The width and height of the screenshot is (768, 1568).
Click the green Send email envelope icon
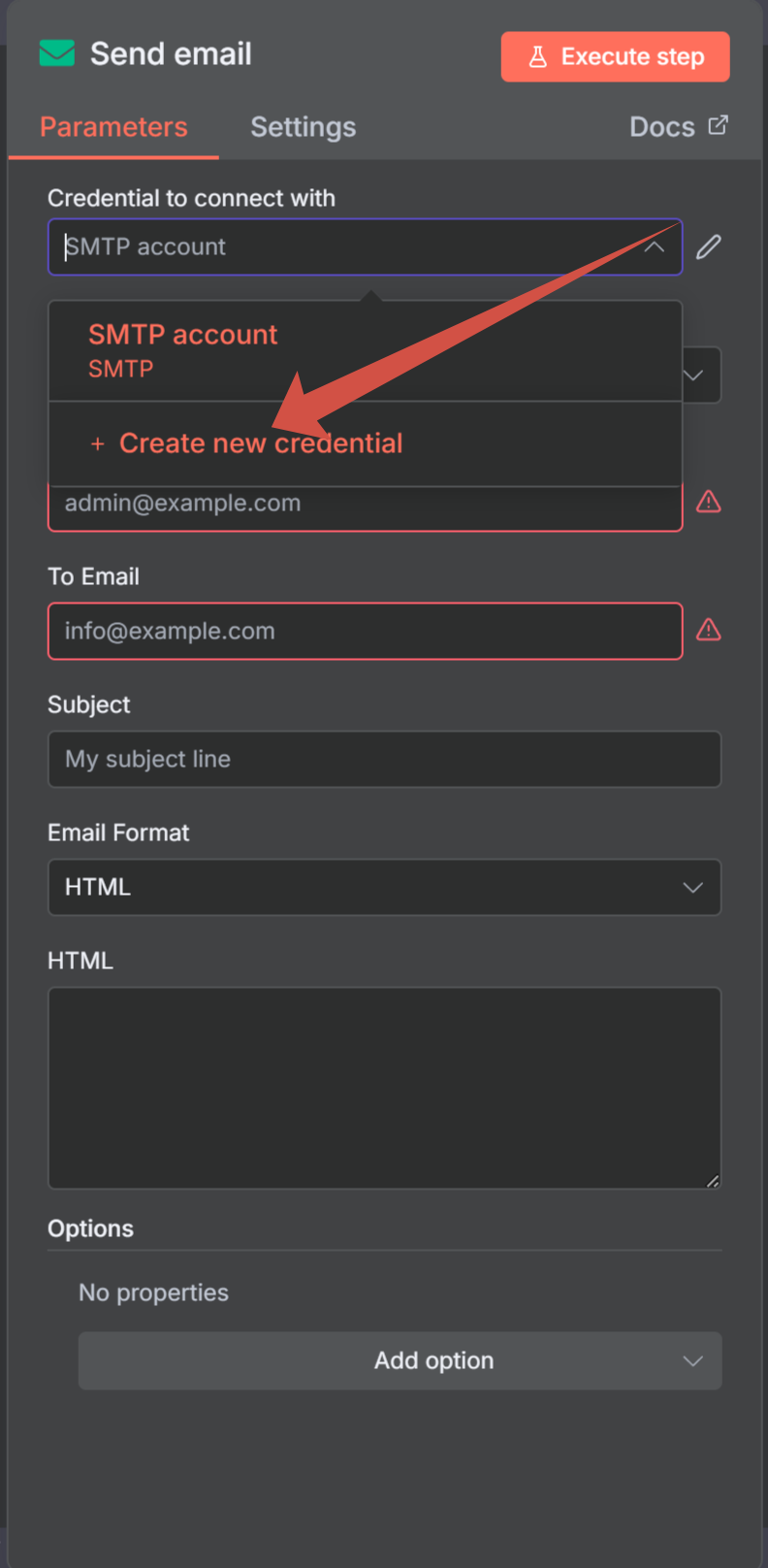pyautogui.click(x=57, y=54)
